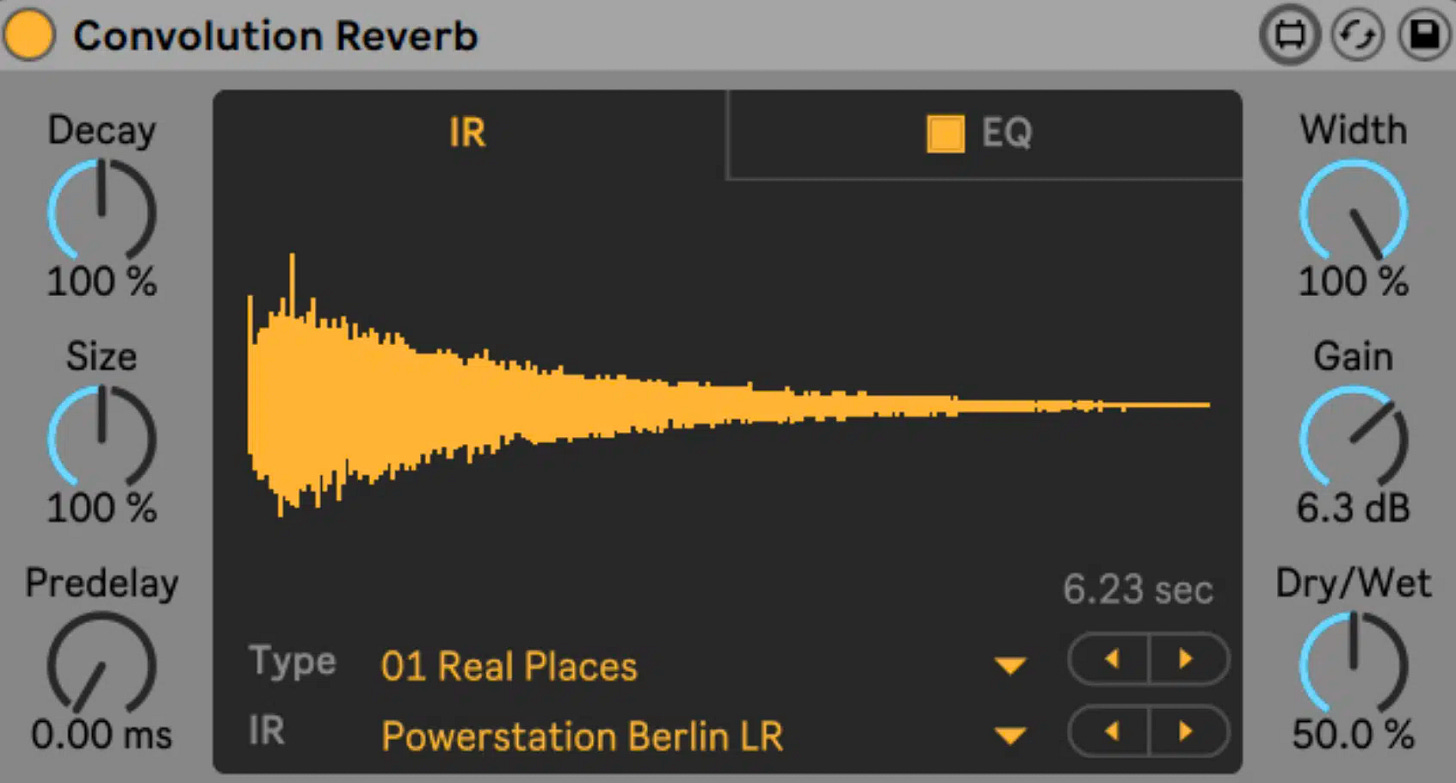Image resolution: width=1456 pixels, height=783 pixels.
Task: Toggle the Convolution Reverb device activator
Action: [30, 33]
